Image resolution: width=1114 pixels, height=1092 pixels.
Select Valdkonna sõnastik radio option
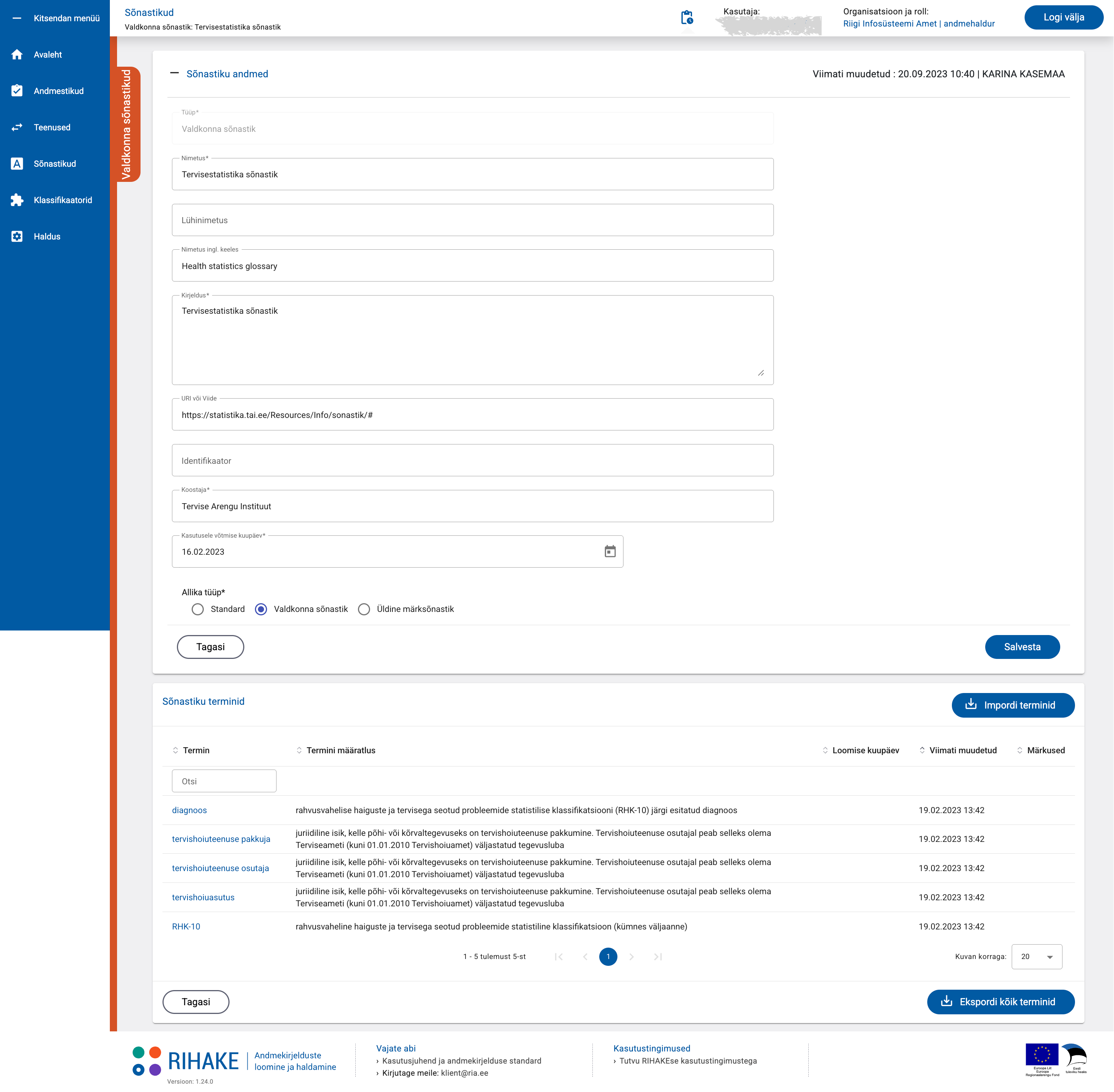click(x=261, y=609)
